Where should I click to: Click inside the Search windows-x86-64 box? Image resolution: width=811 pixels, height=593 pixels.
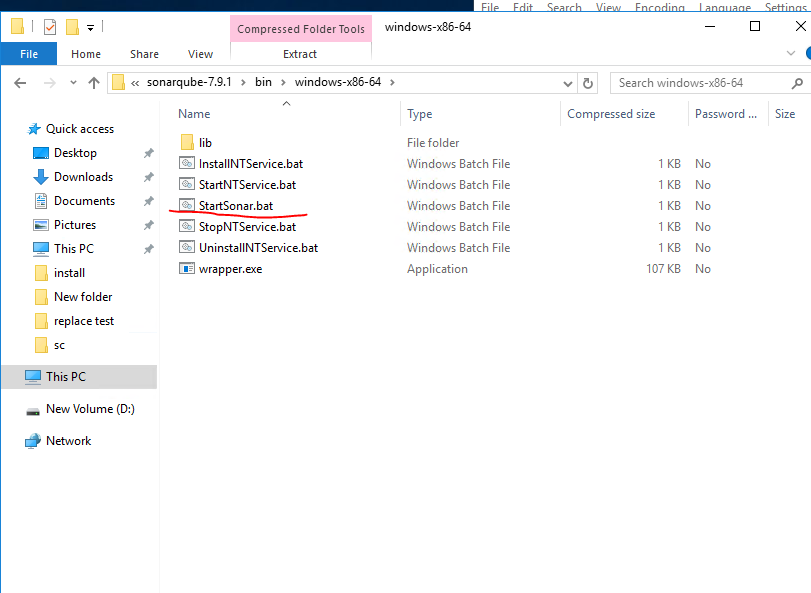click(x=700, y=83)
